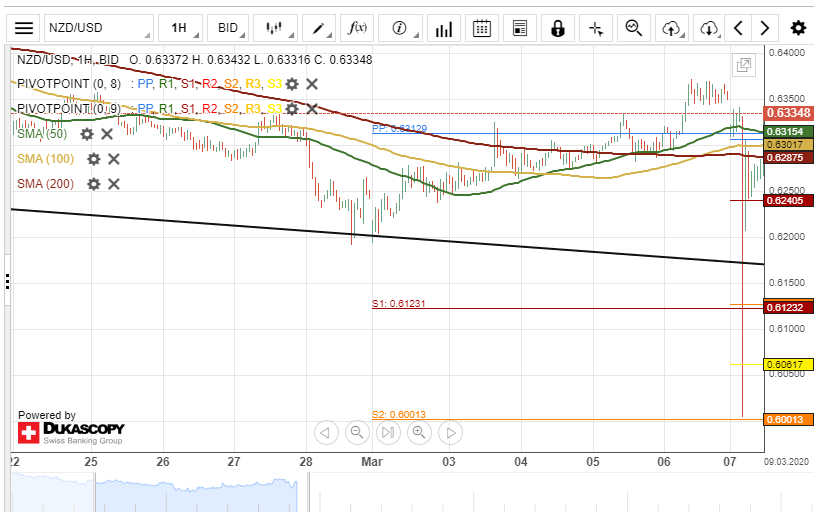Open the calendar date picker
The width and height of the screenshot is (818, 521).
coord(482,28)
